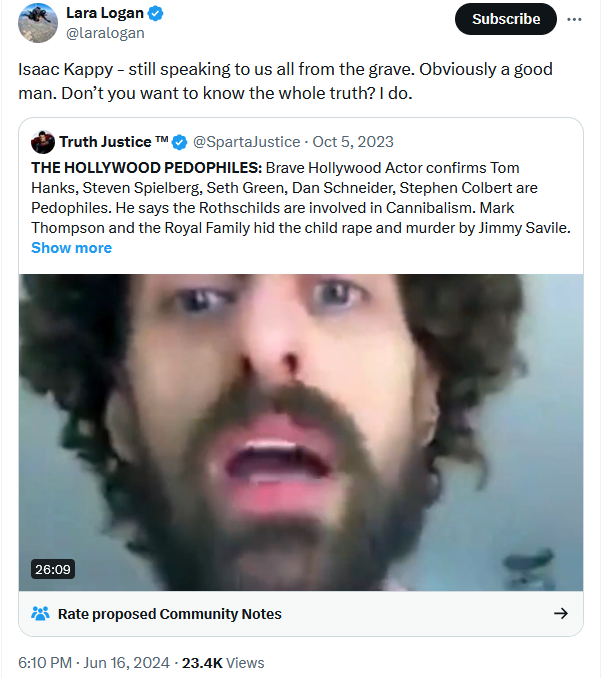Open the 6:10 PM Jun 16, 2024 timestamp
The image size is (602, 678).
coord(94,663)
